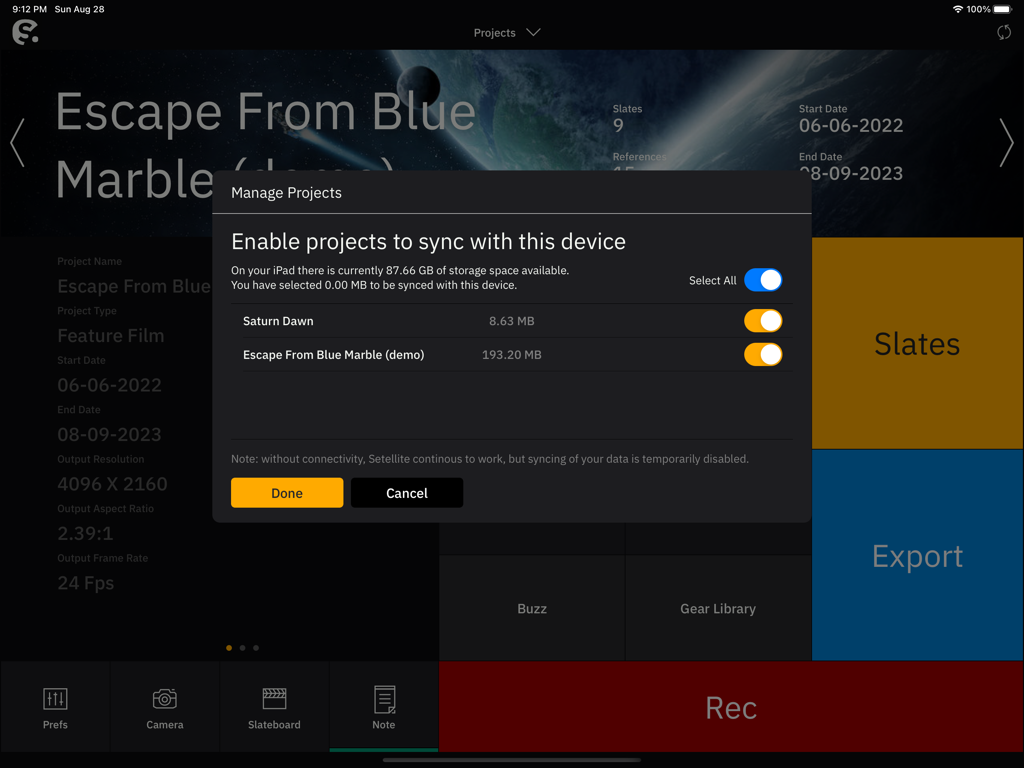The width and height of the screenshot is (1024, 768).
Task: Tap the sync refresh icon
Action: (x=1004, y=32)
